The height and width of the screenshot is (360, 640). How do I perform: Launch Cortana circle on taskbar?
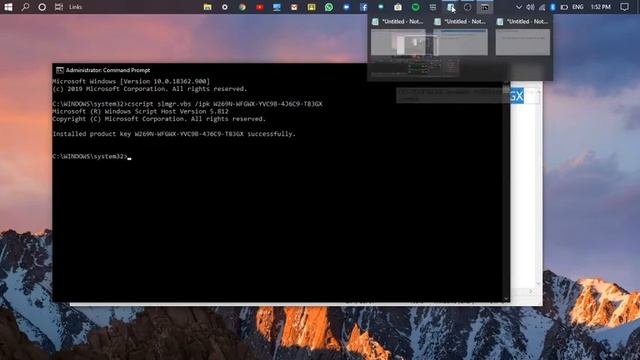click(x=42, y=7)
